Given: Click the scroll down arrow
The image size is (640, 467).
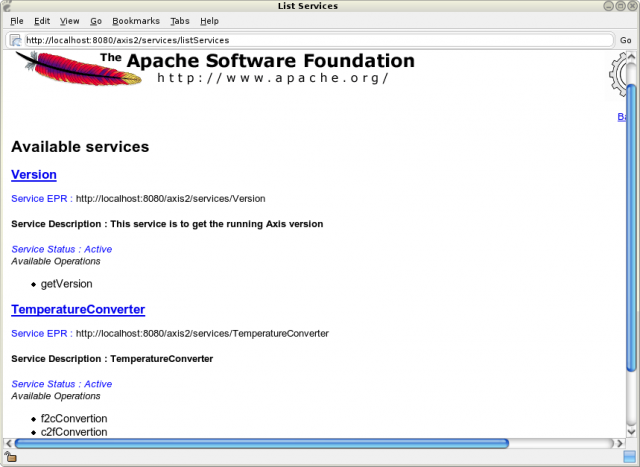Looking at the screenshot, I should 631,431.
